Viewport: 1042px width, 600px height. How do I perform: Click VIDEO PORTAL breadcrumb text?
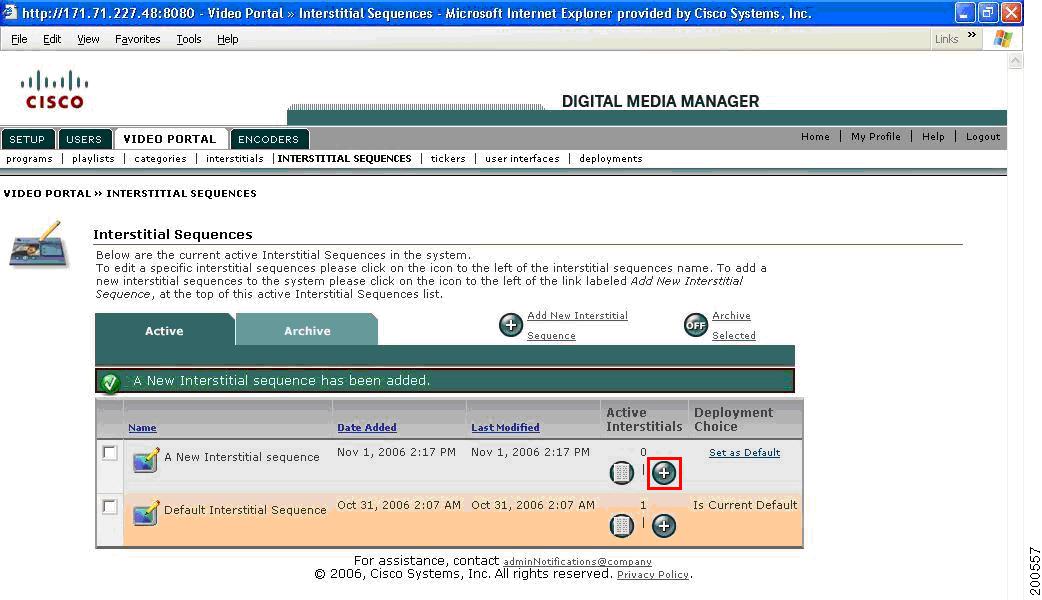[x=47, y=193]
